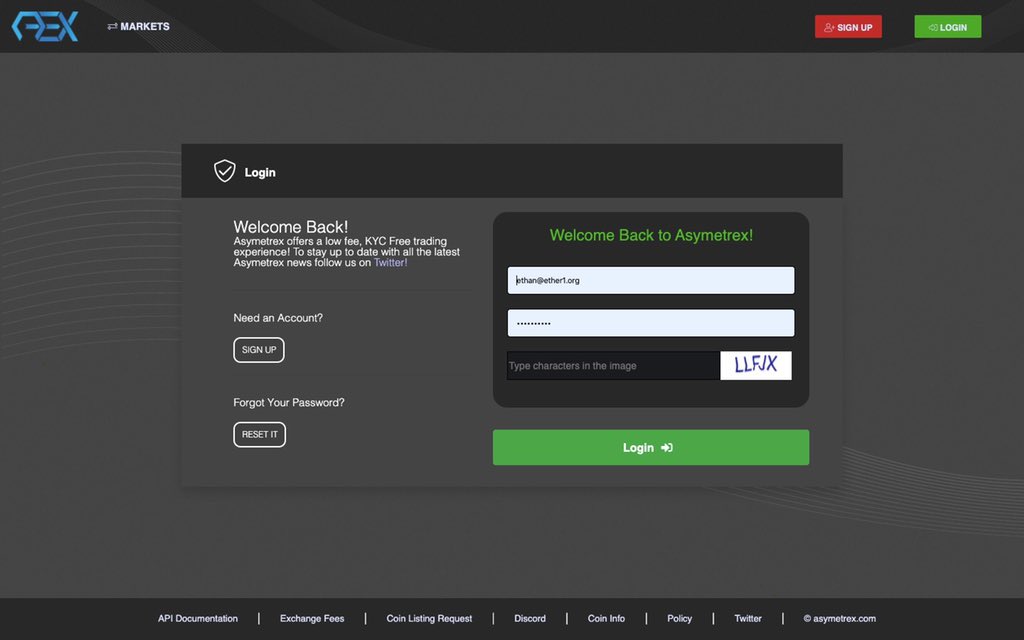
Task: Focus the email field containing ethan@ether1.org
Action: pos(650,280)
